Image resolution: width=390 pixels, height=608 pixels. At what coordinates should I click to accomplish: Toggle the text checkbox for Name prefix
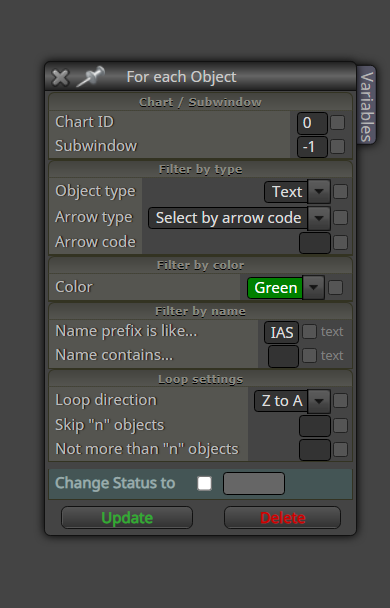309,332
